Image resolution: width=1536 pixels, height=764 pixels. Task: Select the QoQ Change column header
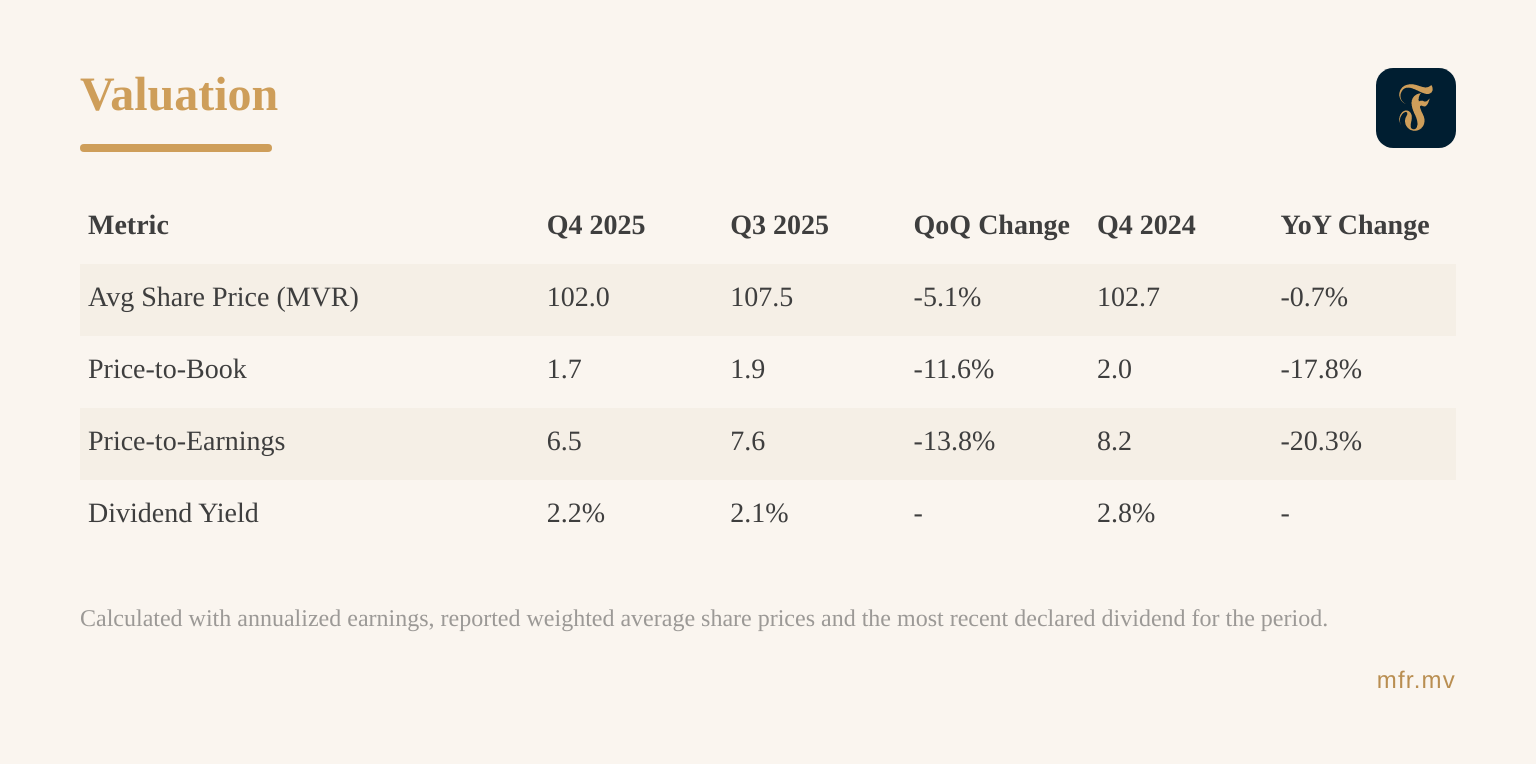point(991,225)
